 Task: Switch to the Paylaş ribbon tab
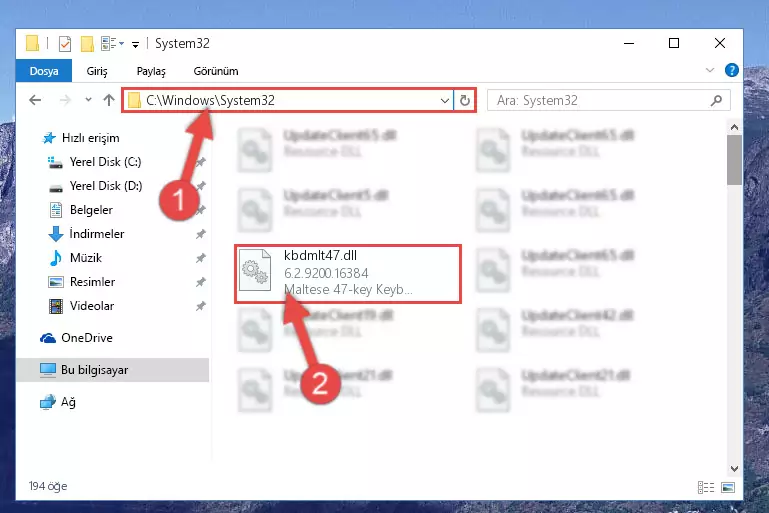151,71
